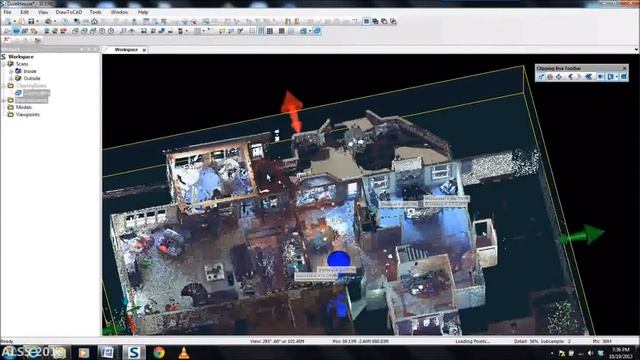Click the Print icon in top toolbar
This screenshot has height=360, width=640.
tap(48, 21)
